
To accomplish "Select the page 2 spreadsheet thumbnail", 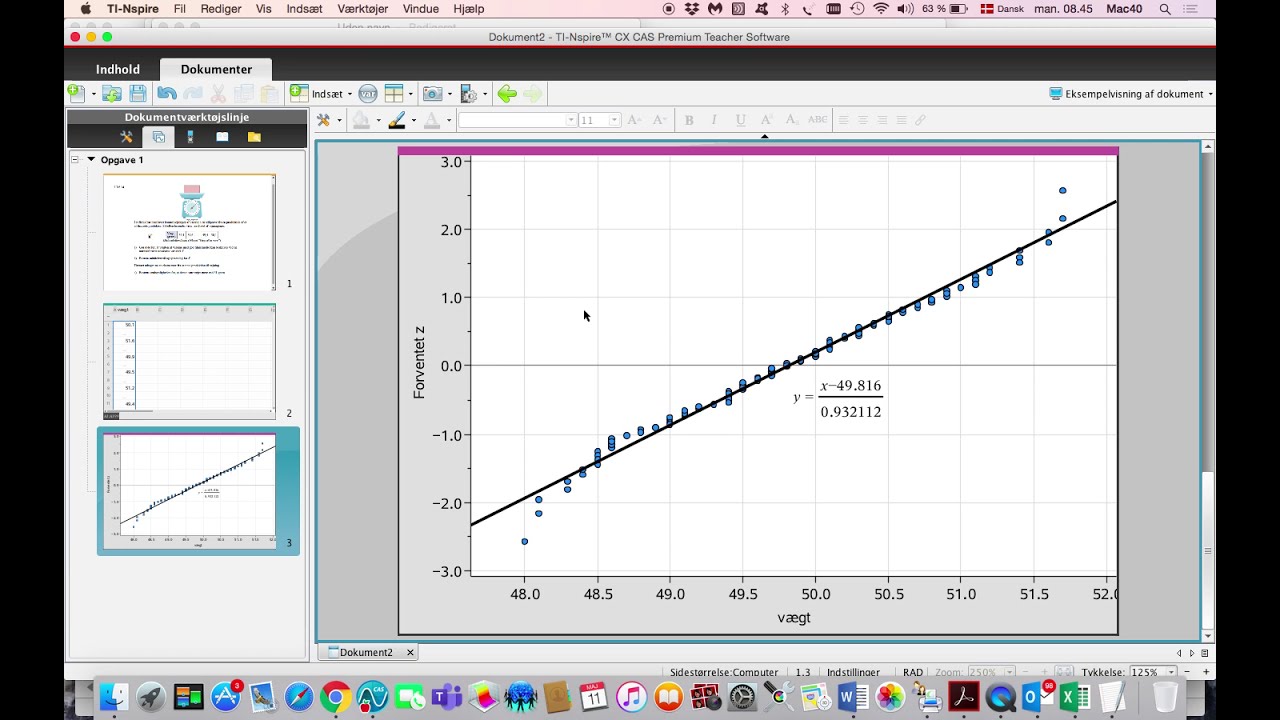I will coord(189,362).
